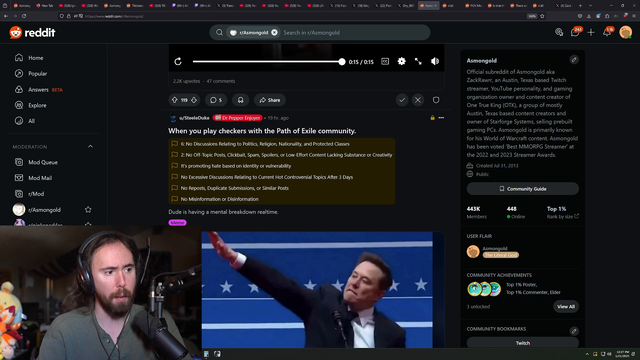
Task: Seek on the video progress slider
Action: [x=268, y=62]
